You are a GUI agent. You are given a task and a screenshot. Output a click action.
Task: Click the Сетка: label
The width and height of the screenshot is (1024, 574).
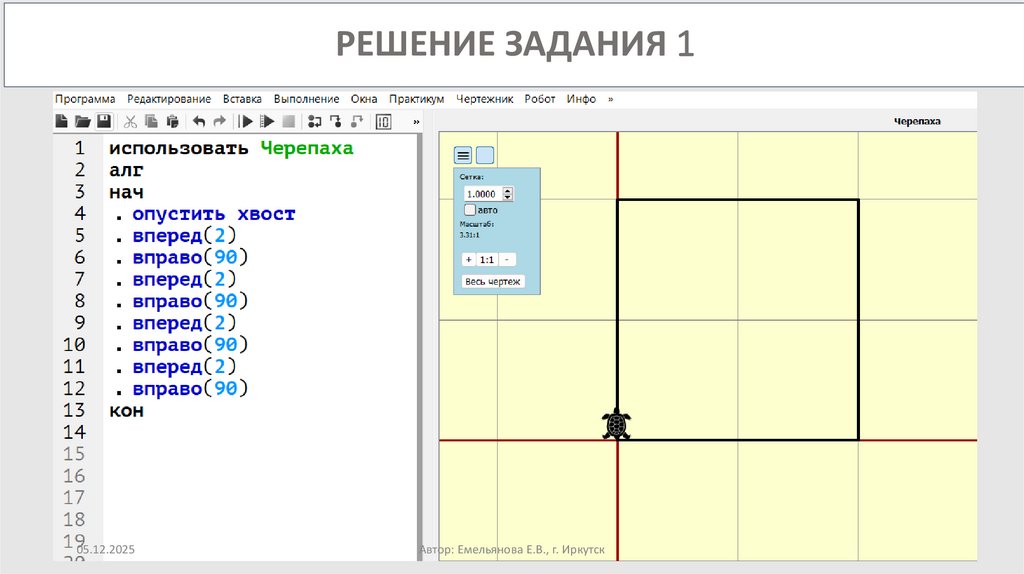[472, 177]
